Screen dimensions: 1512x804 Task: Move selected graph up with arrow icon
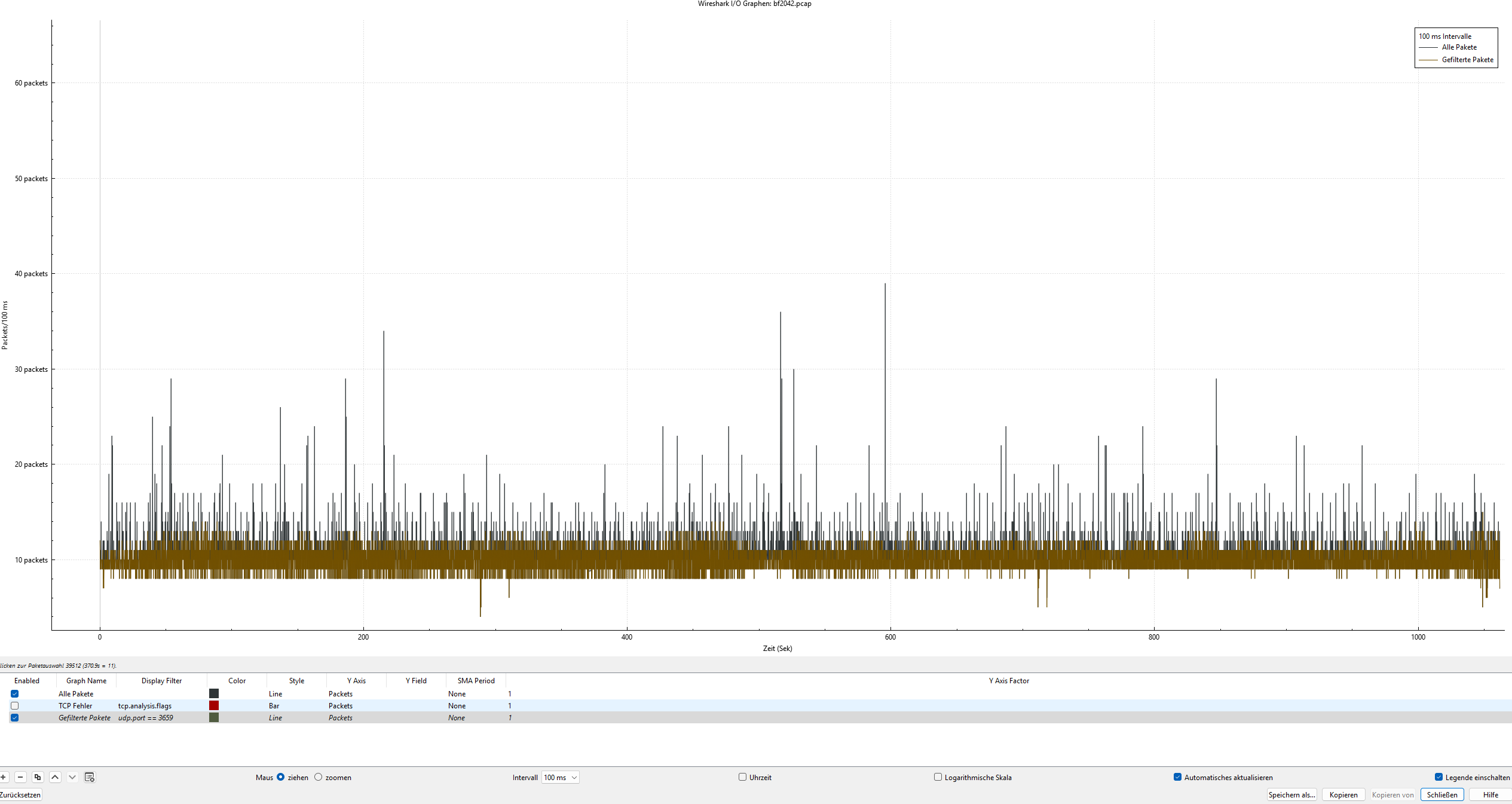55,777
